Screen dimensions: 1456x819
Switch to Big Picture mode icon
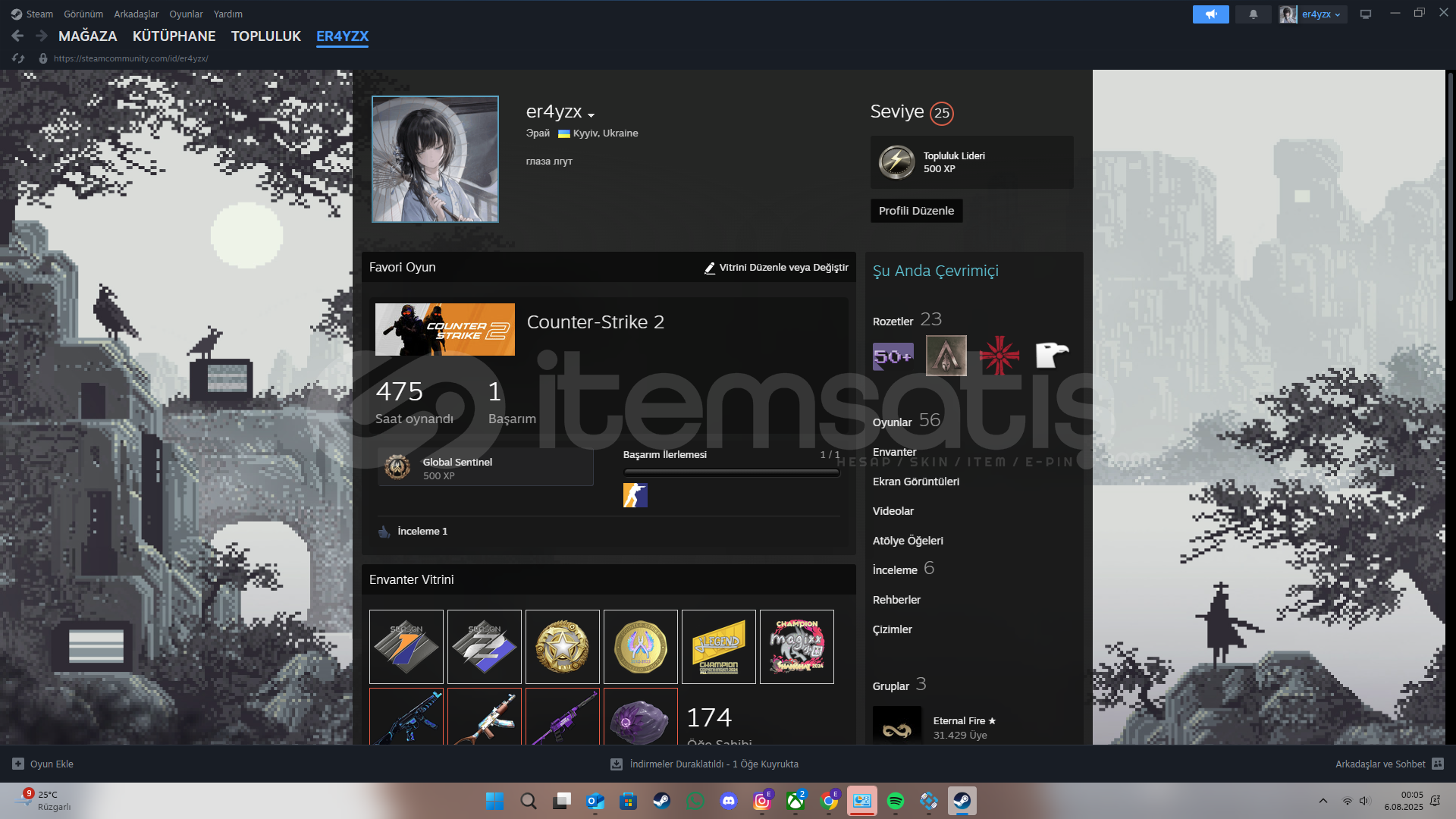click(x=1366, y=14)
